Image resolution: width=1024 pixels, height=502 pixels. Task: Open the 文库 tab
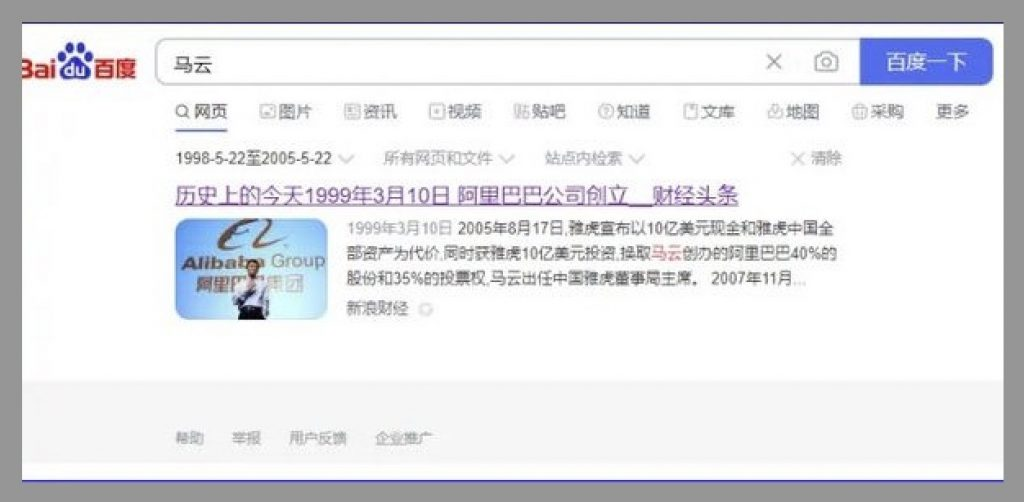(x=709, y=112)
